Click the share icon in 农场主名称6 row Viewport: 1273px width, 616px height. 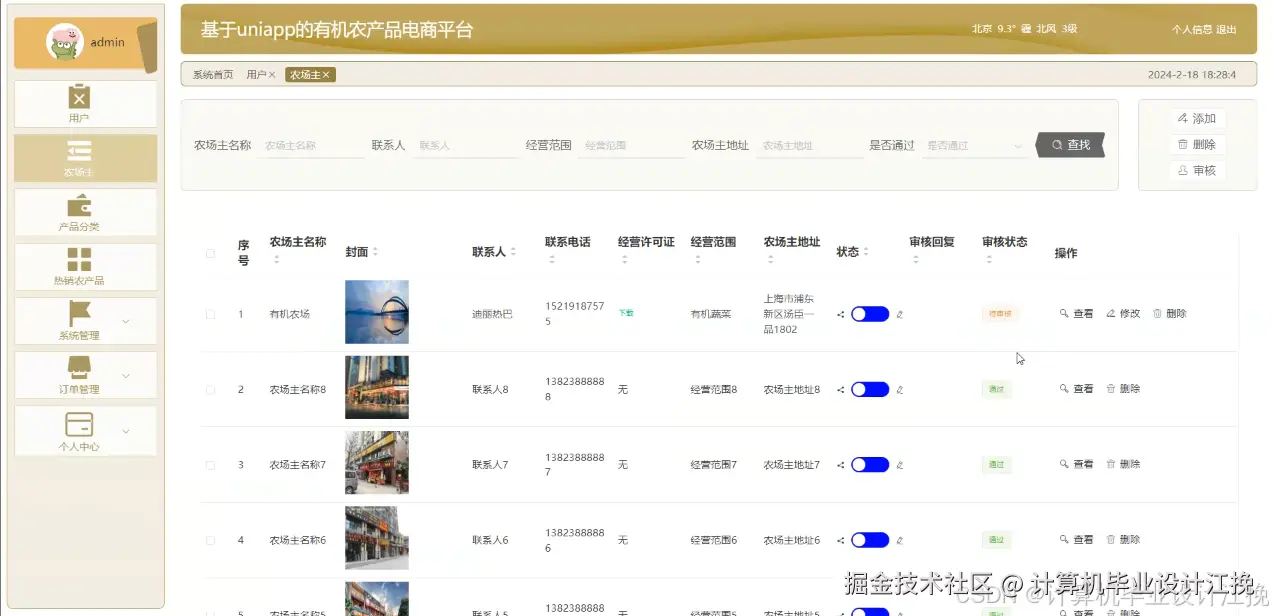841,540
